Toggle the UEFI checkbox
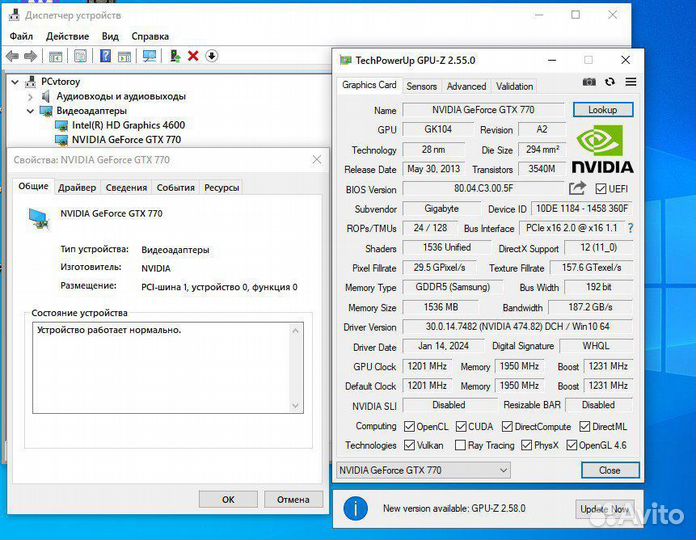The image size is (696, 540). point(601,189)
